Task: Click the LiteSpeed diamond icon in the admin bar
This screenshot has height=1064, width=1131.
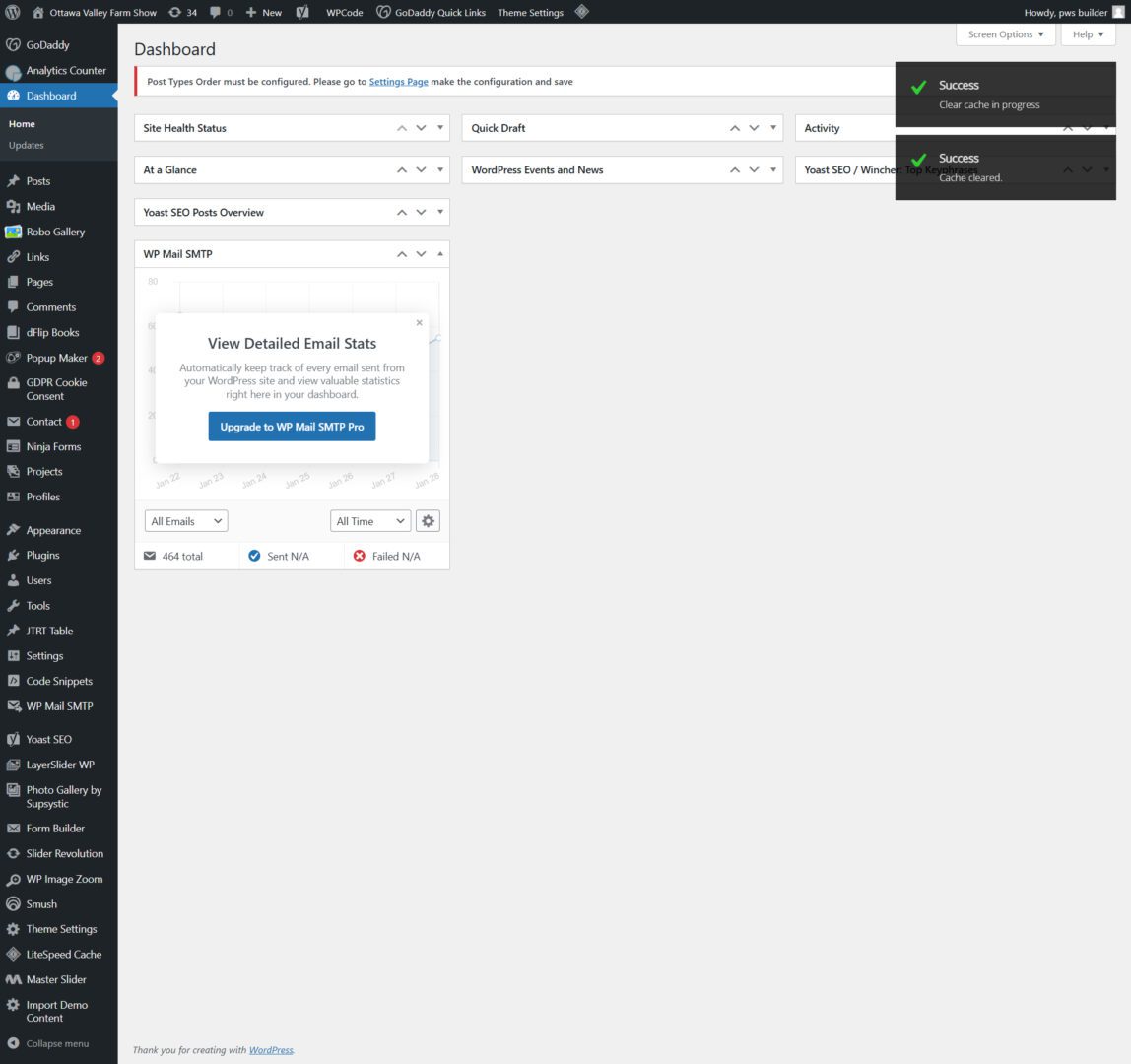Action: pos(582,12)
